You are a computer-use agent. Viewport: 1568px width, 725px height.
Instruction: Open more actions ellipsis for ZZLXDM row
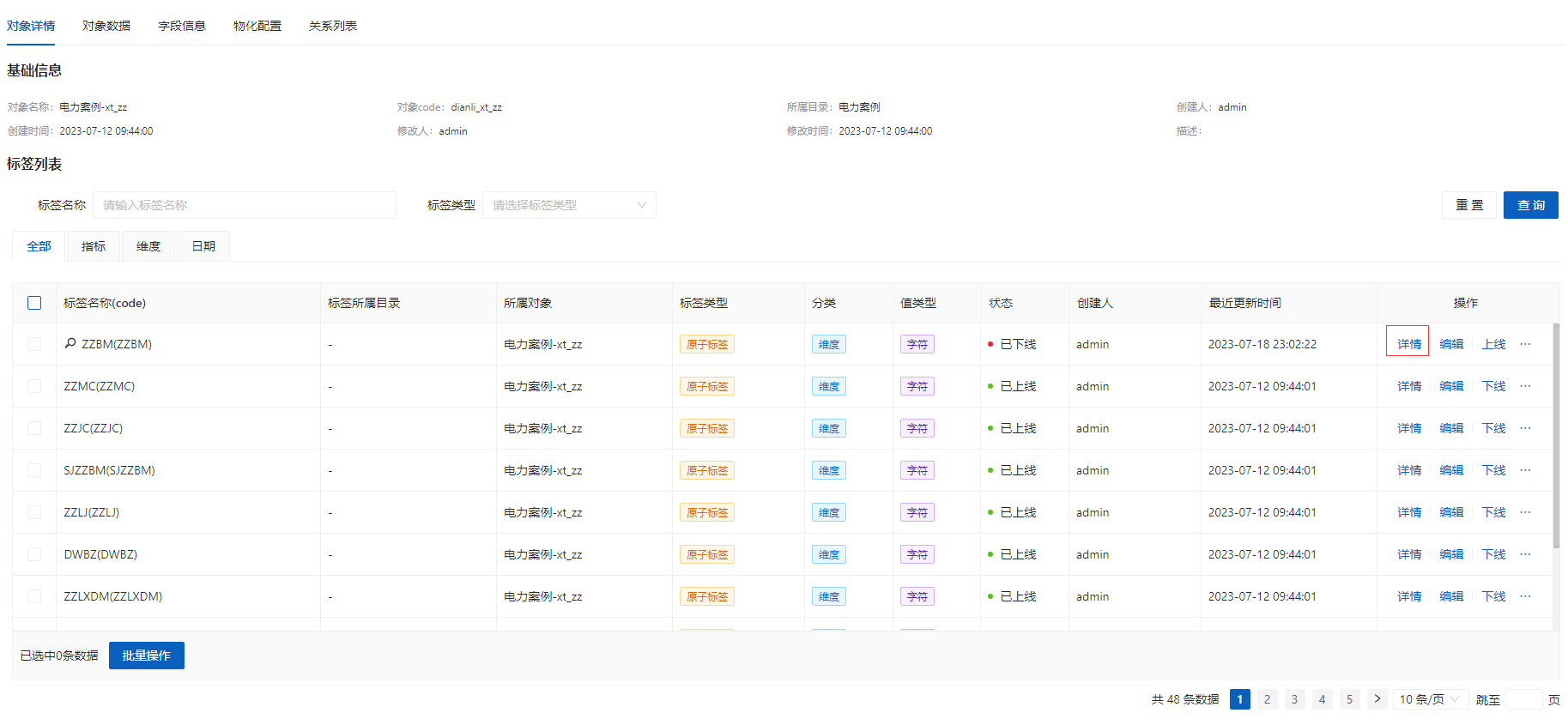tap(1525, 596)
